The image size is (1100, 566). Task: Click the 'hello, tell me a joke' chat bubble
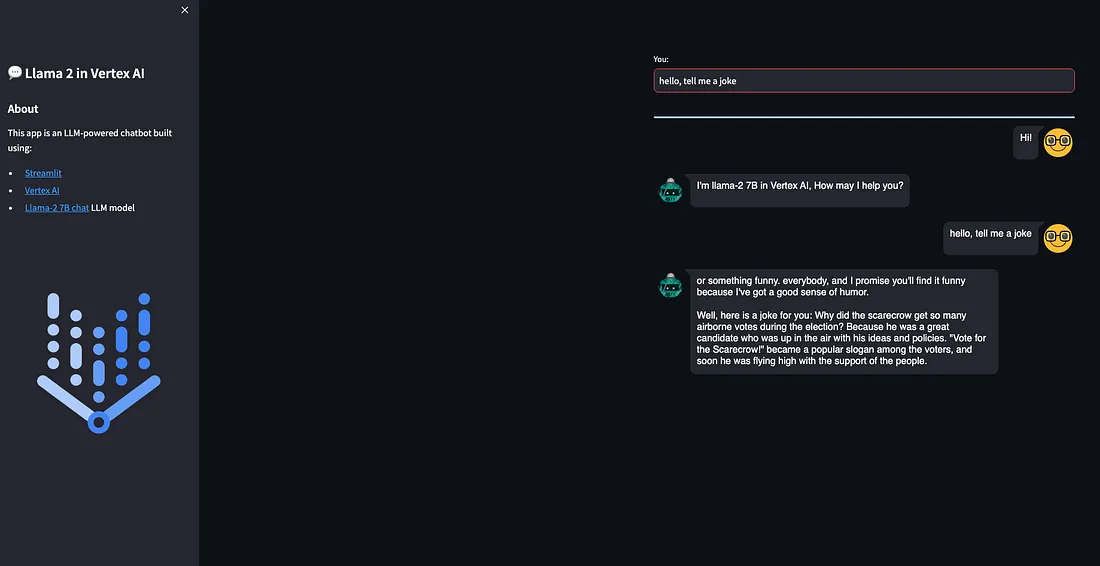(991, 238)
